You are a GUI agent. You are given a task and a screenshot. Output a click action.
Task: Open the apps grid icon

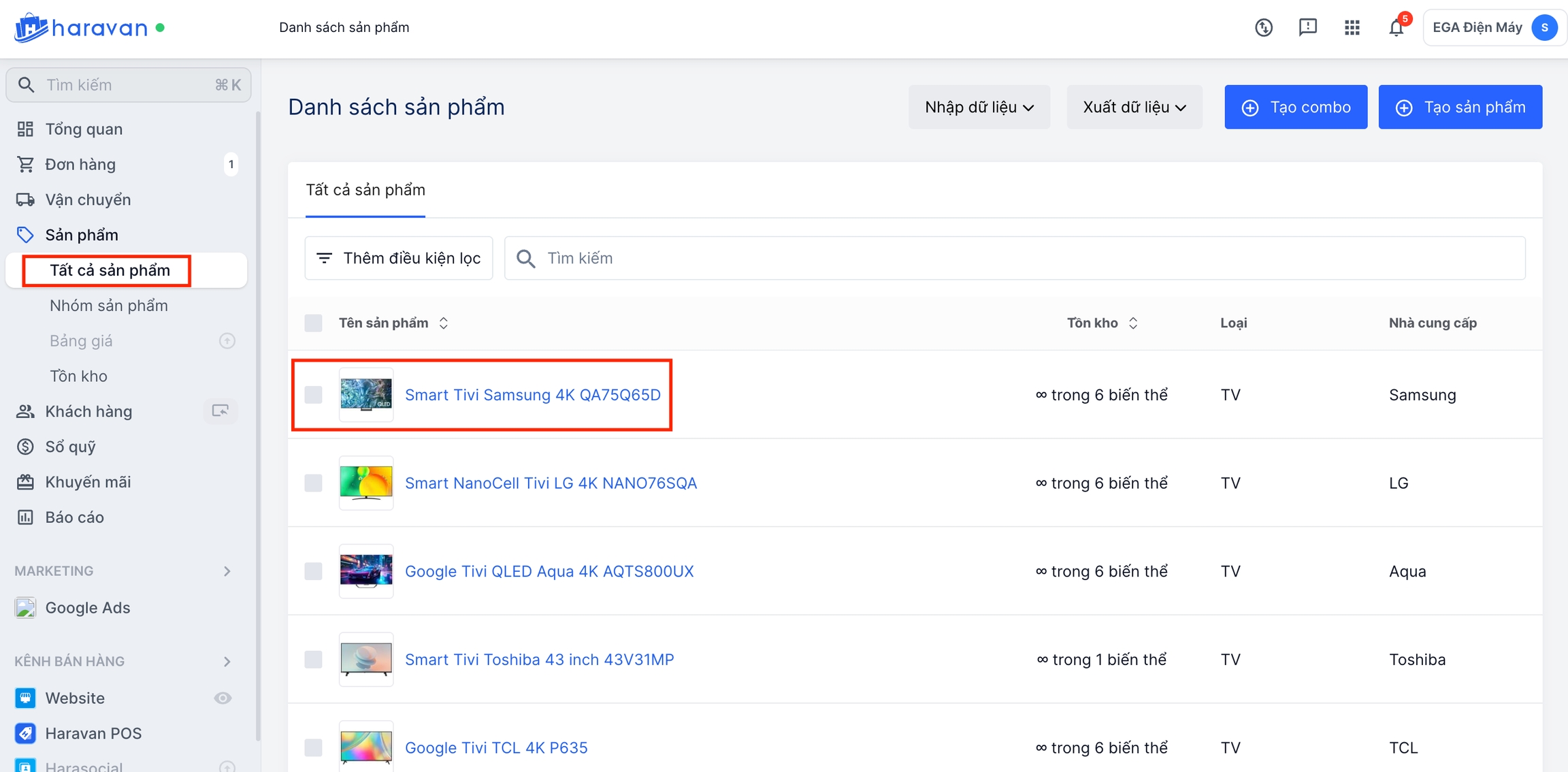pyautogui.click(x=1352, y=28)
